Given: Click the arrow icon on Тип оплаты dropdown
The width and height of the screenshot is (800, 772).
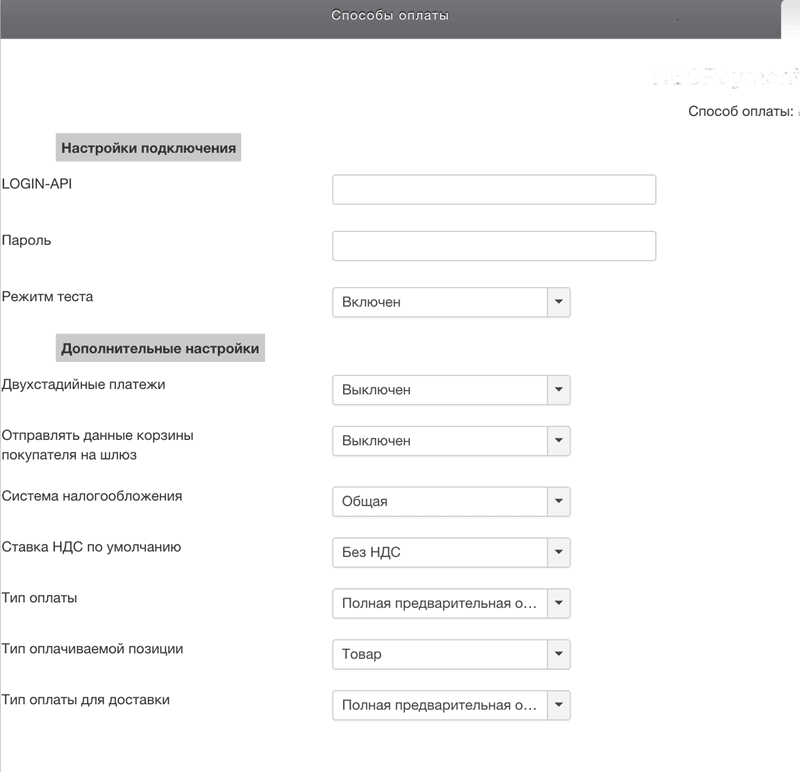Looking at the screenshot, I should click(557, 603).
